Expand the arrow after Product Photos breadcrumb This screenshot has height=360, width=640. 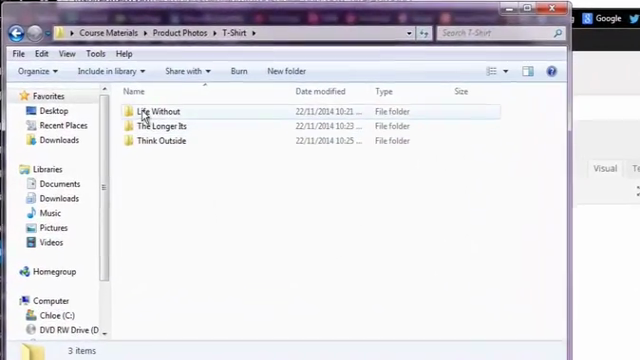click(215, 33)
